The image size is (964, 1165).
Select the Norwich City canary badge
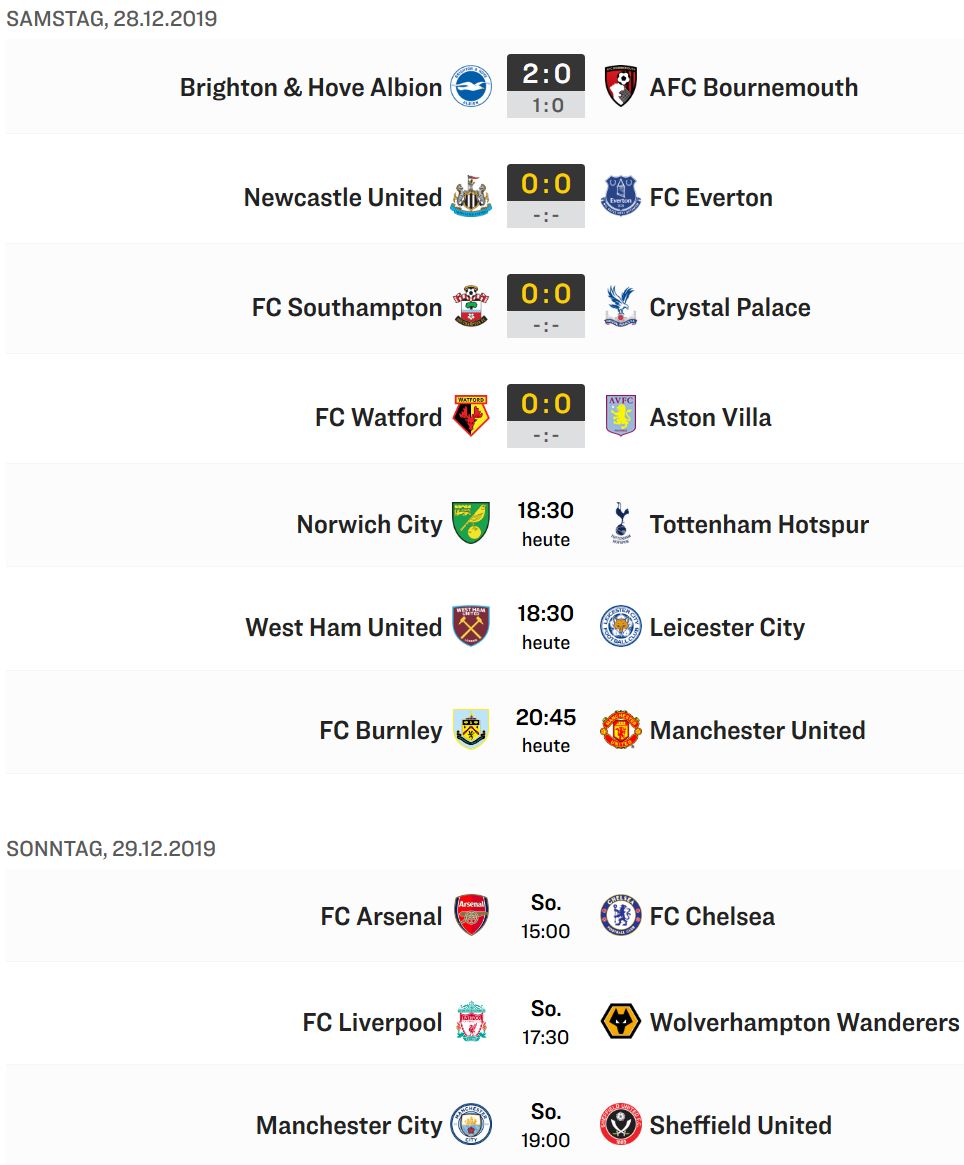tap(471, 523)
